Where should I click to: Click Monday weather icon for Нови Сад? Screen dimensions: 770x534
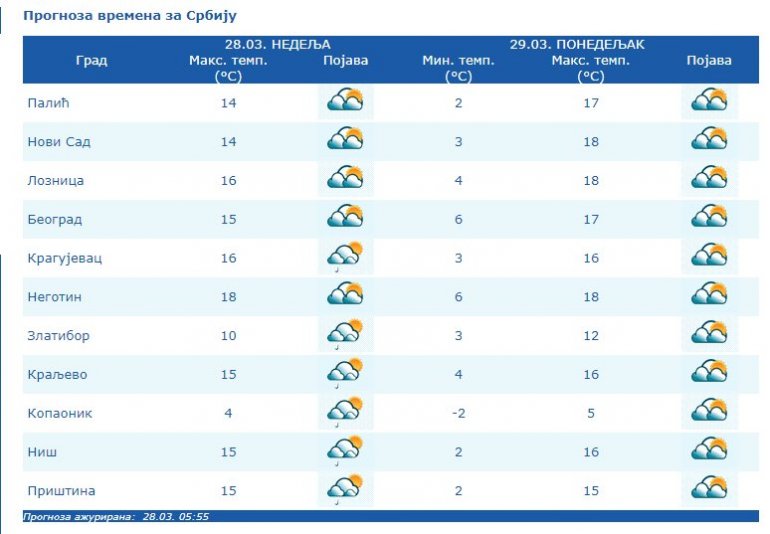coord(709,141)
